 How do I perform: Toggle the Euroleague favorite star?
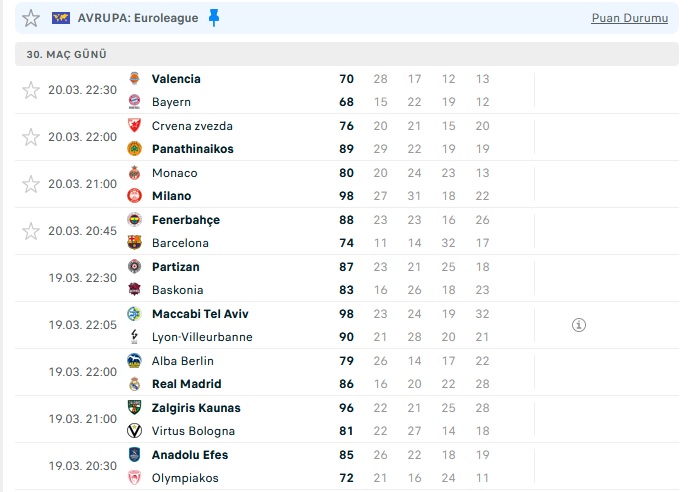tap(31, 18)
